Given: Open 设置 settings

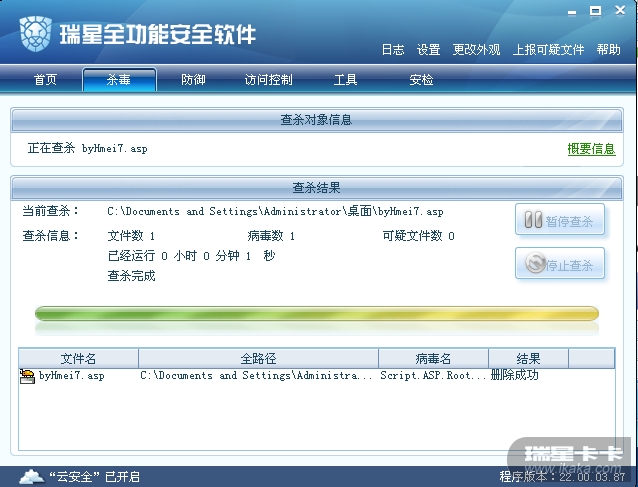Looking at the screenshot, I should 428,50.
